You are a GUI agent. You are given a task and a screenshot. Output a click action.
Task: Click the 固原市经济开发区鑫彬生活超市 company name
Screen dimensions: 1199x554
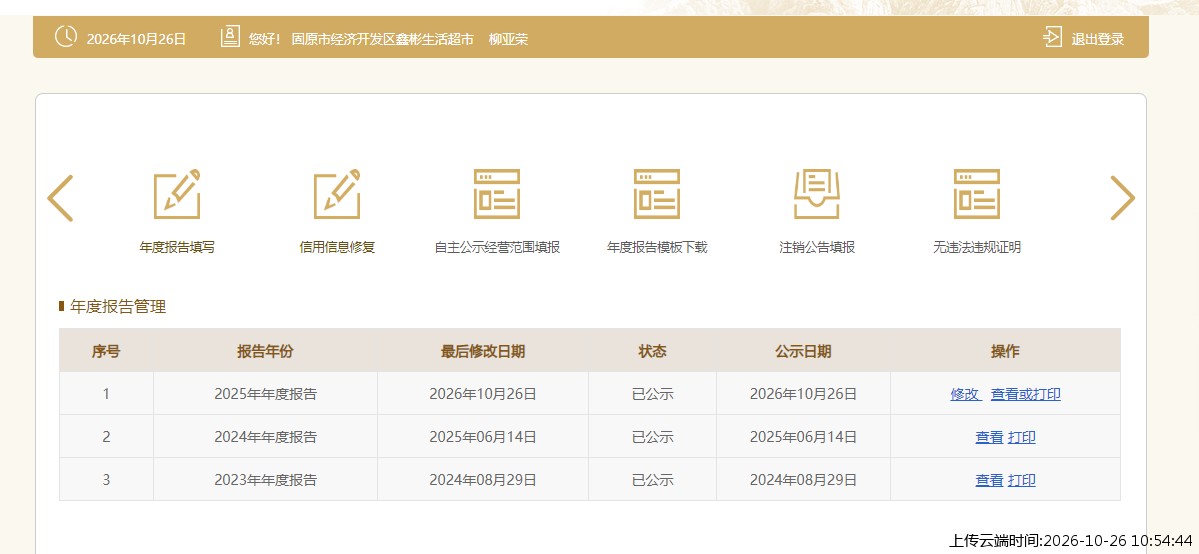pyautogui.click(x=382, y=39)
